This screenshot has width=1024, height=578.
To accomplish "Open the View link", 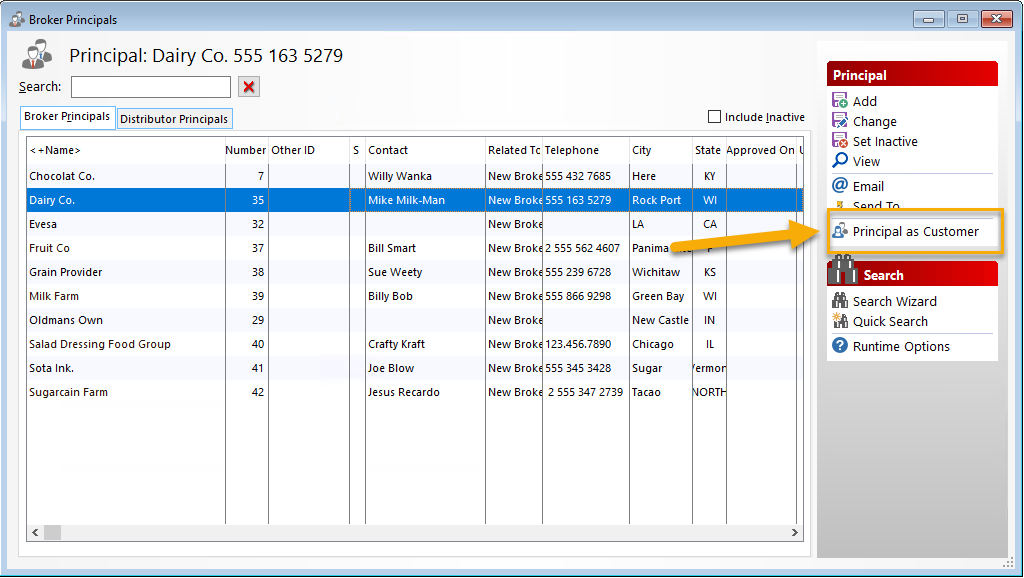I will (866, 161).
